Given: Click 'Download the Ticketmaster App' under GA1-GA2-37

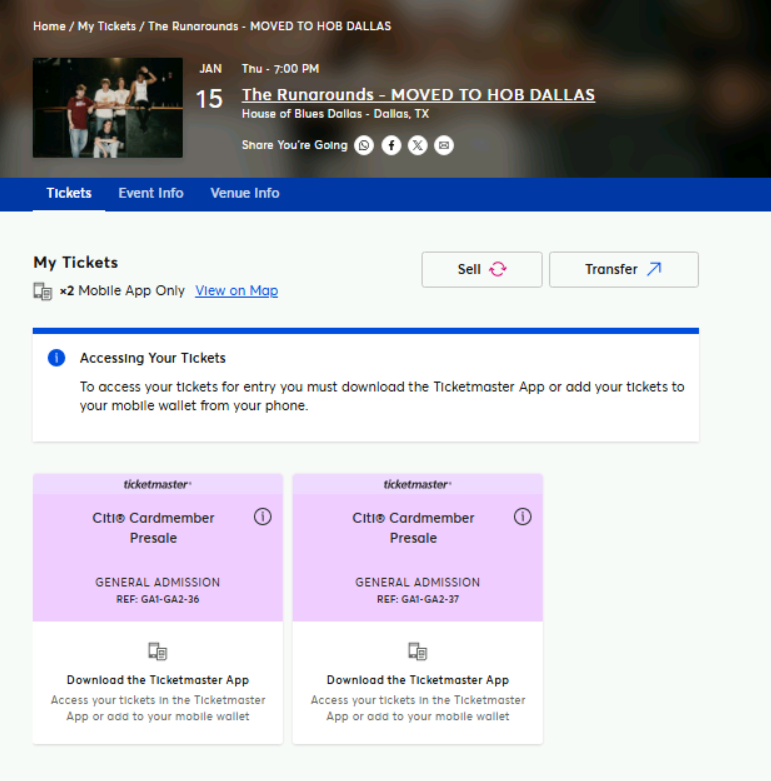Looking at the screenshot, I should [x=418, y=680].
